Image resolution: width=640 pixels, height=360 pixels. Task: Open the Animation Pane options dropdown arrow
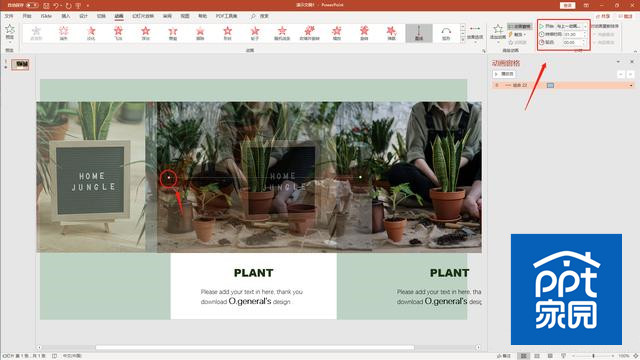(618, 62)
